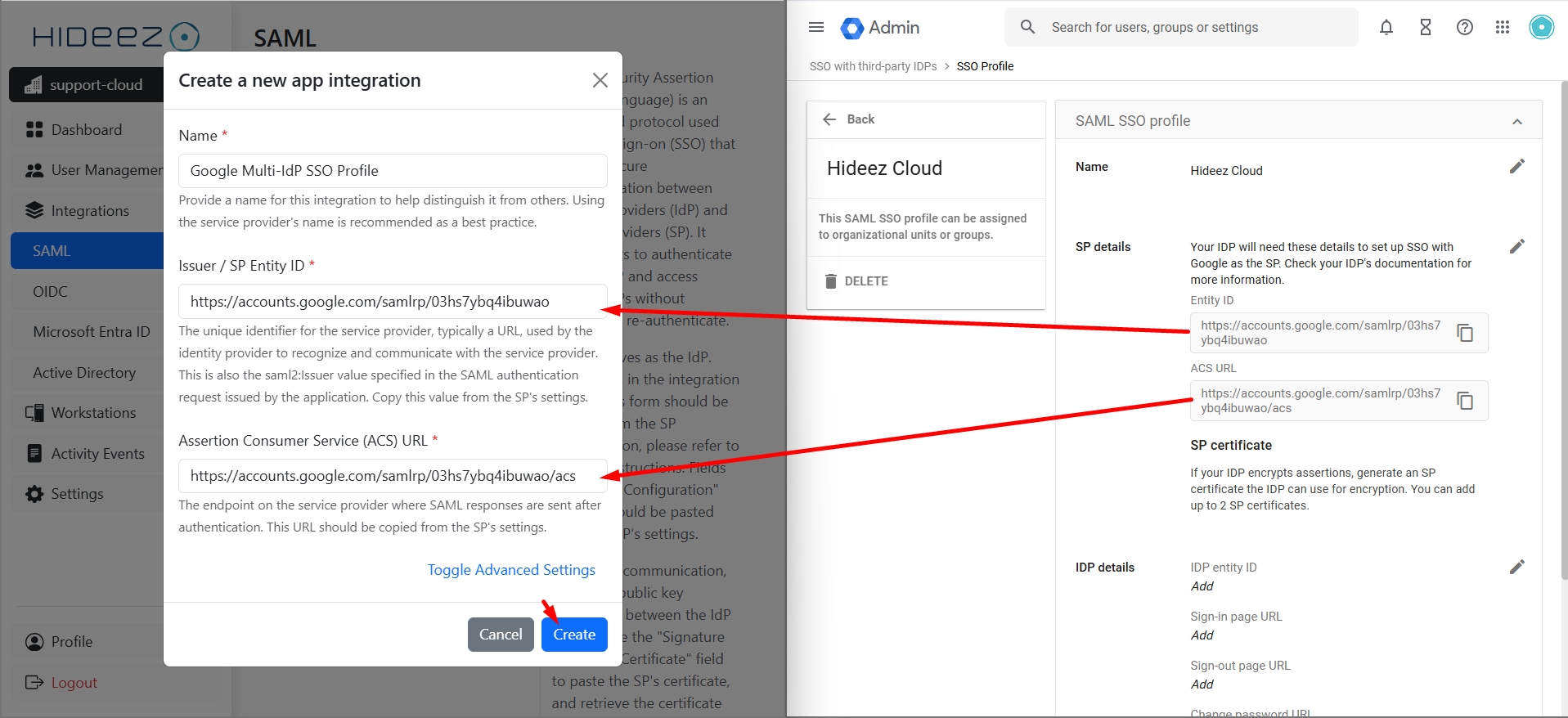Collapse the SAML SSO profile section
This screenshot has height=718, width=1568.
click(x=1517, y=122)
